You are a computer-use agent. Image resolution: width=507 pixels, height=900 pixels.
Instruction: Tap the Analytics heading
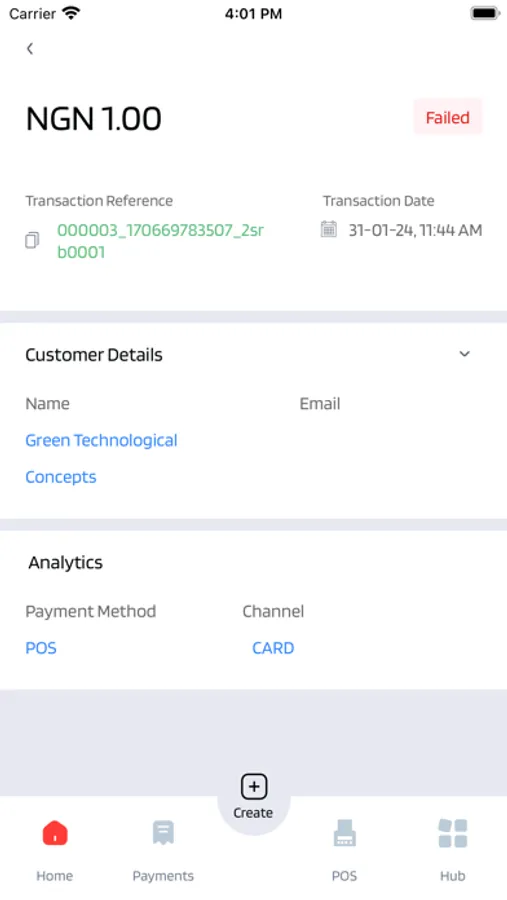(65, 562)
